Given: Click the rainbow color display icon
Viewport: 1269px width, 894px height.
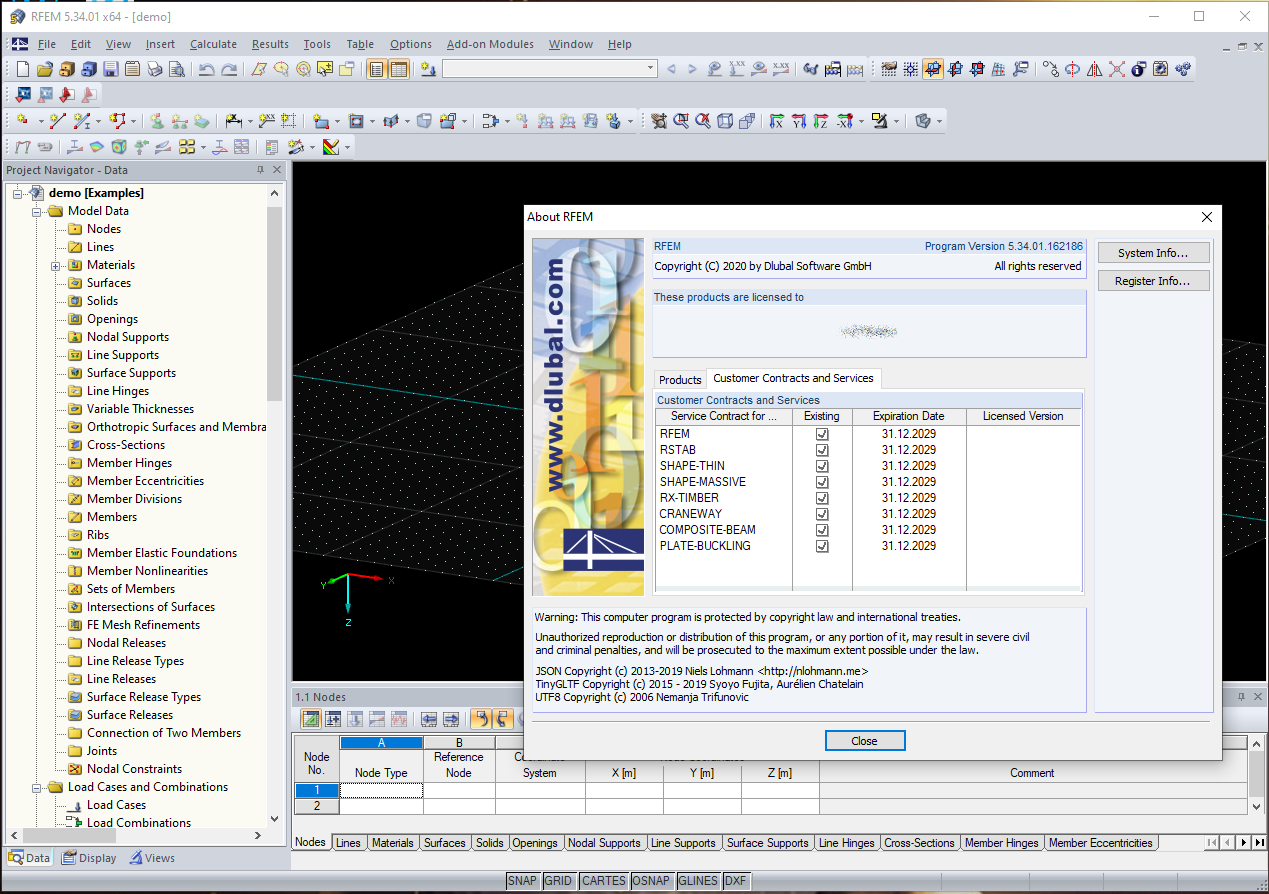Looking at the screenshot, I should point(331,147).
